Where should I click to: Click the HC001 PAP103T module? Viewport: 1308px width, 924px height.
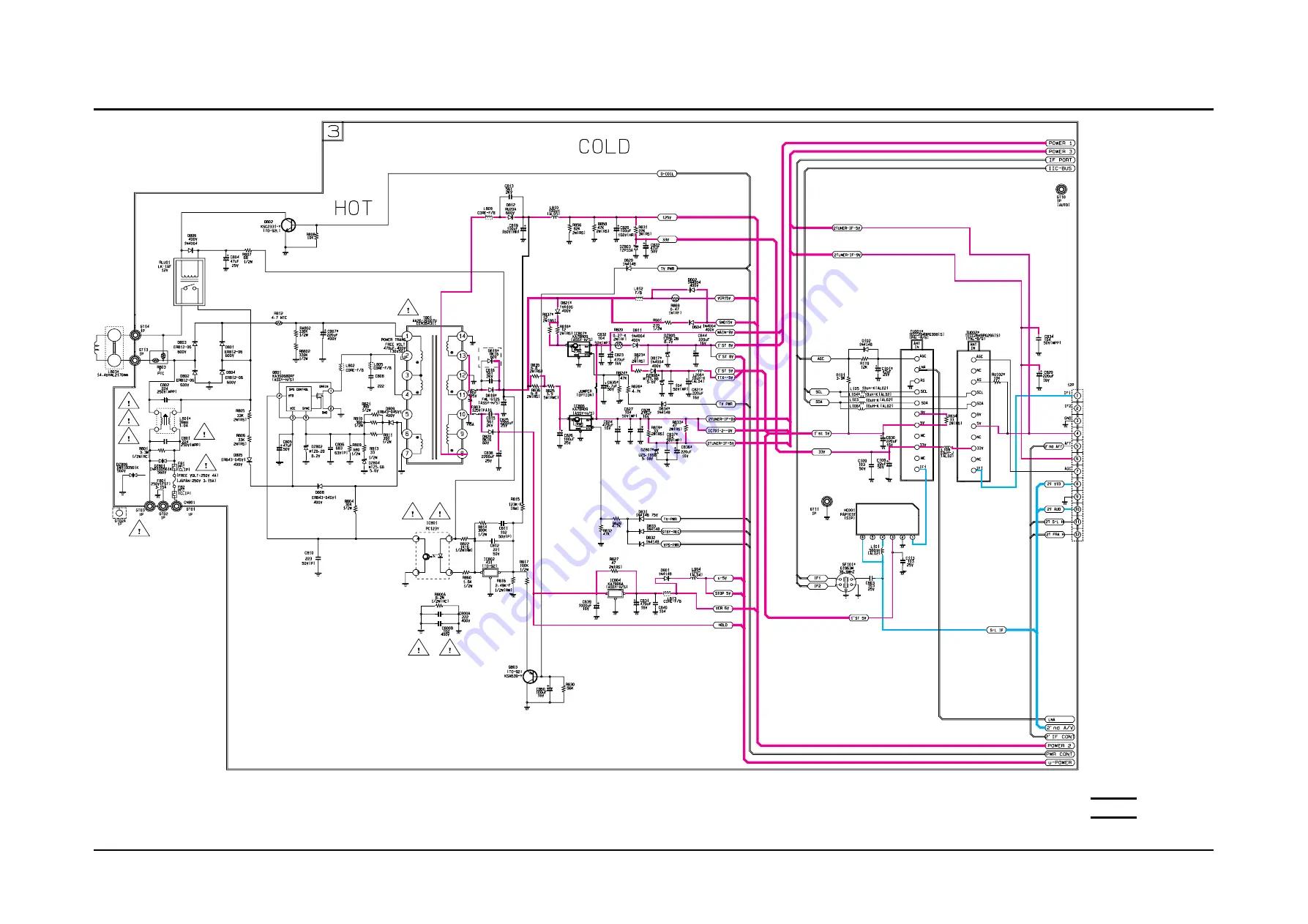[887, 519]
